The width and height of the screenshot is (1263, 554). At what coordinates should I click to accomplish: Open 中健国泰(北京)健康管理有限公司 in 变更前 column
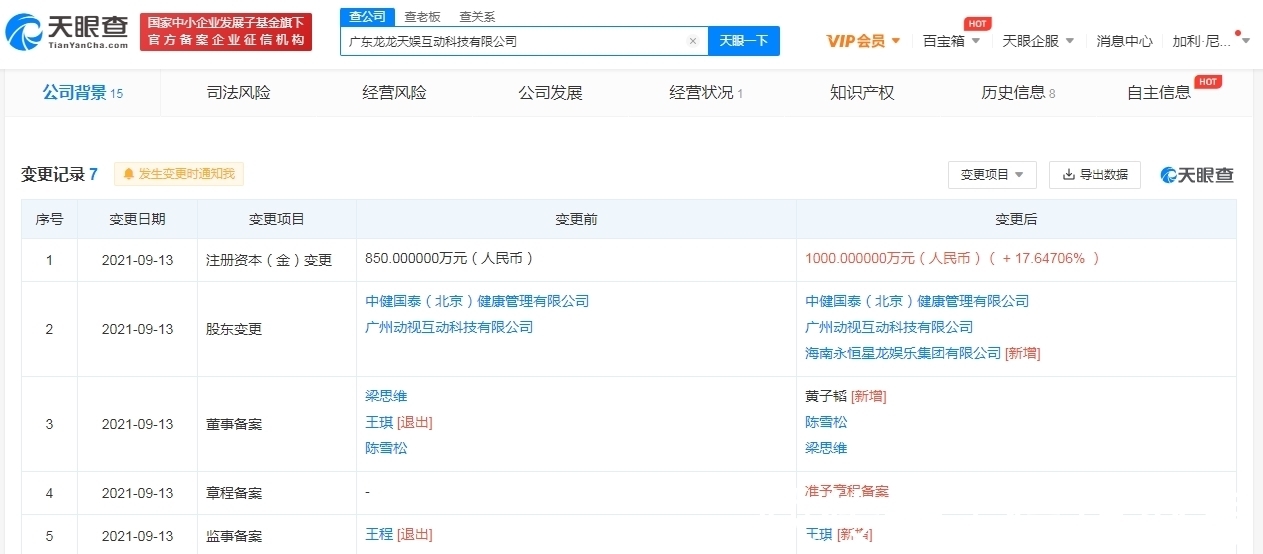477,301
